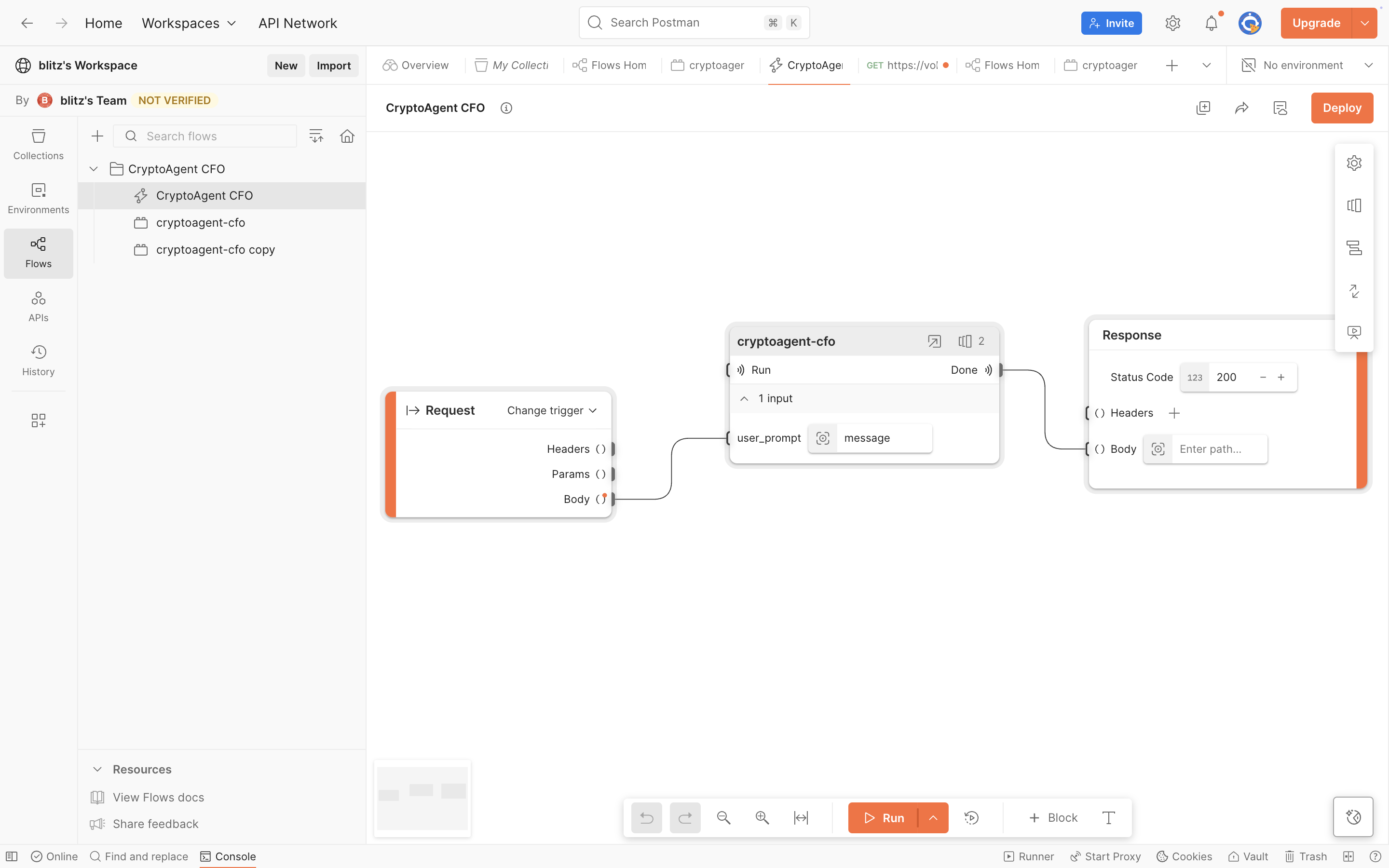Click the Body Enter path input field
Screen dimensions: 1389x868
(x=1218, y=449)
